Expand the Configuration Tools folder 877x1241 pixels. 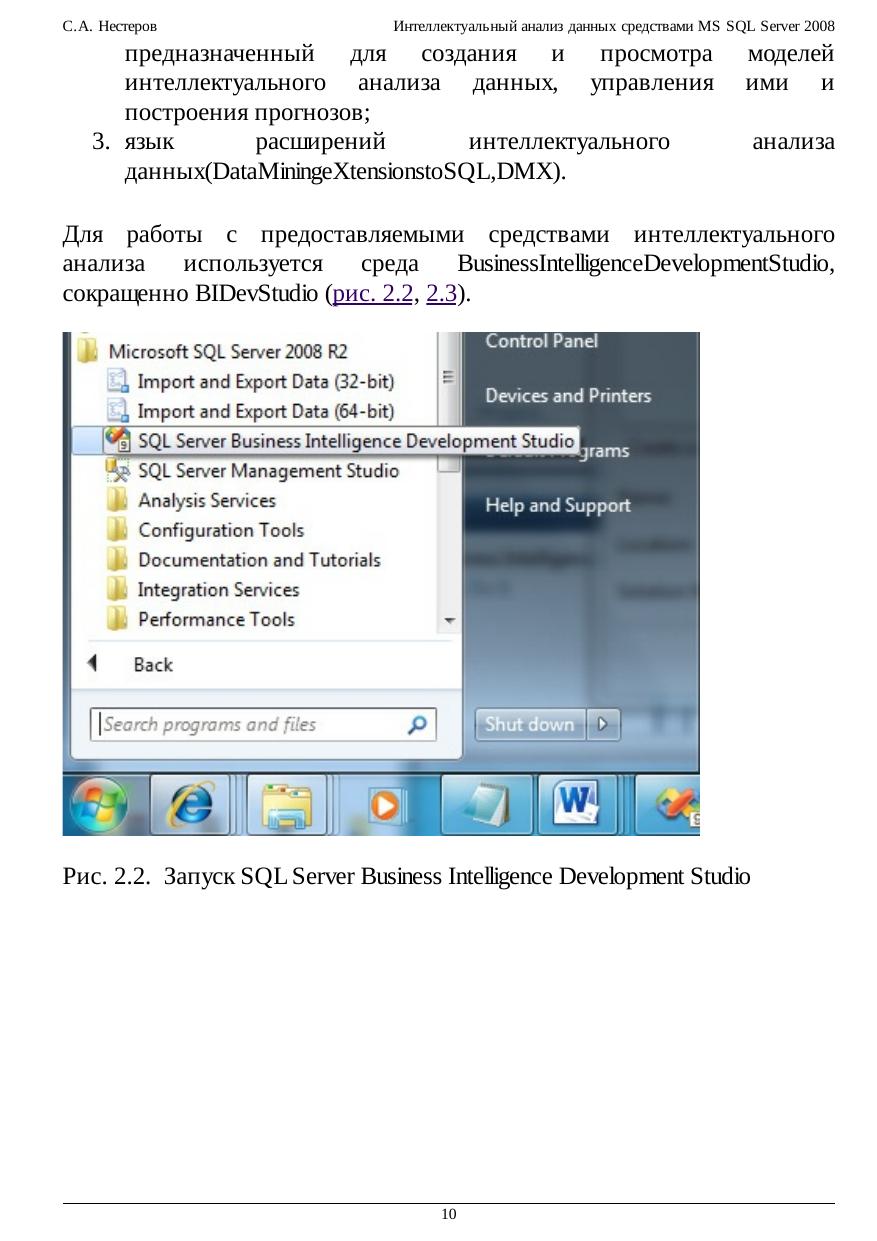coord(220,531)
